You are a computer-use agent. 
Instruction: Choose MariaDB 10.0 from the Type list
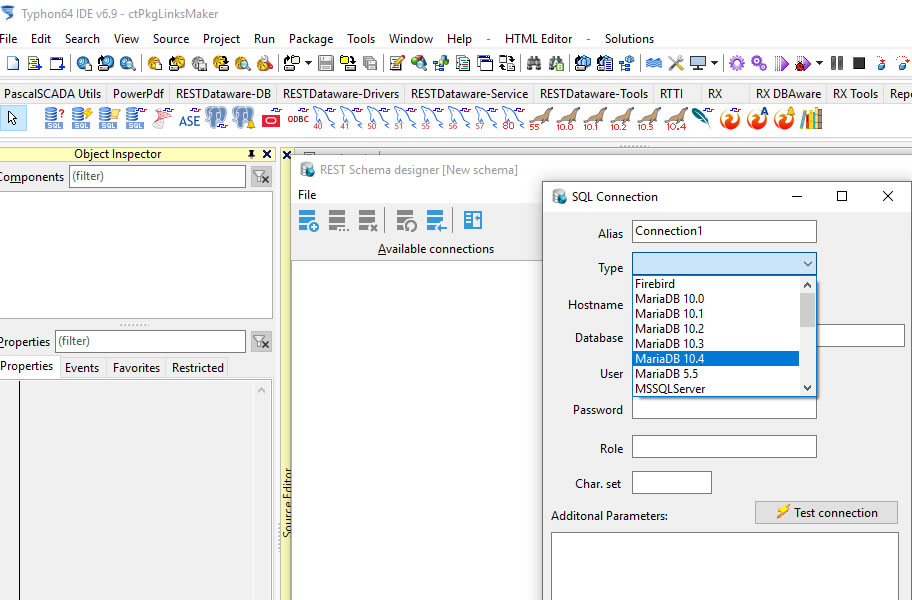pos(715,299)
